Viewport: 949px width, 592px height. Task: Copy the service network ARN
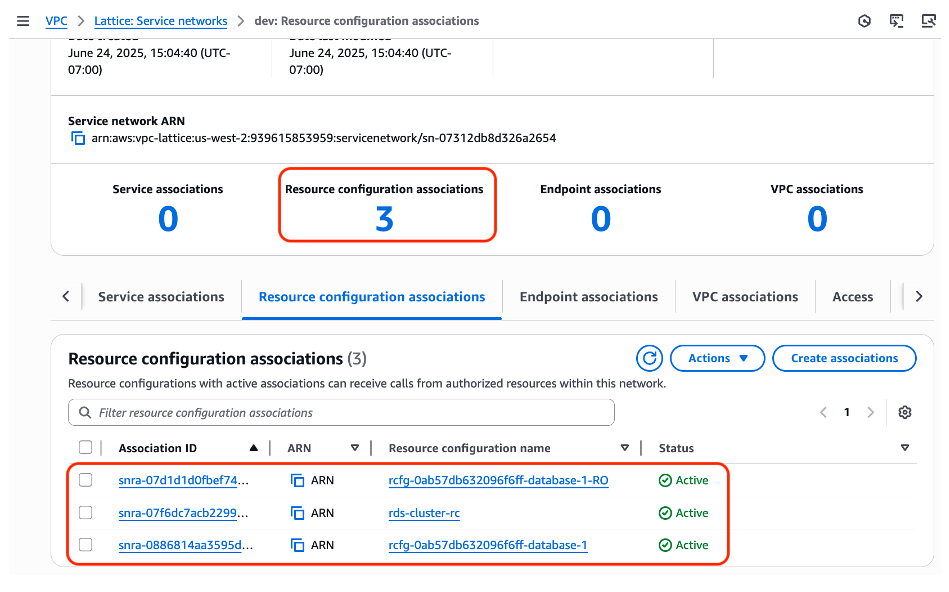[x=78, y=138]
